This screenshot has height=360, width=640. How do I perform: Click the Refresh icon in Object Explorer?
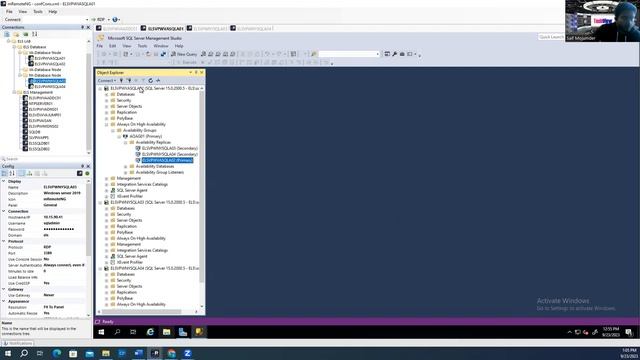[x=151, y=80]
